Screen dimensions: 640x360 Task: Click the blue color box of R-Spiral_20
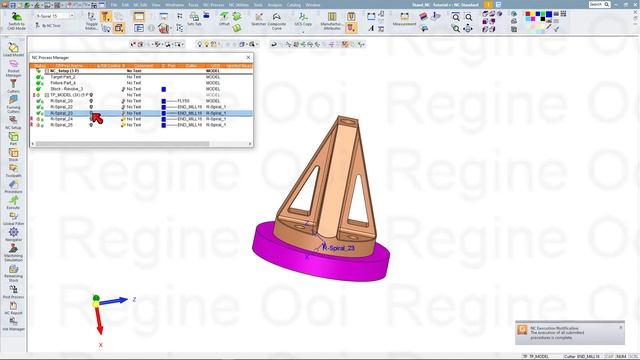point(164,101)
